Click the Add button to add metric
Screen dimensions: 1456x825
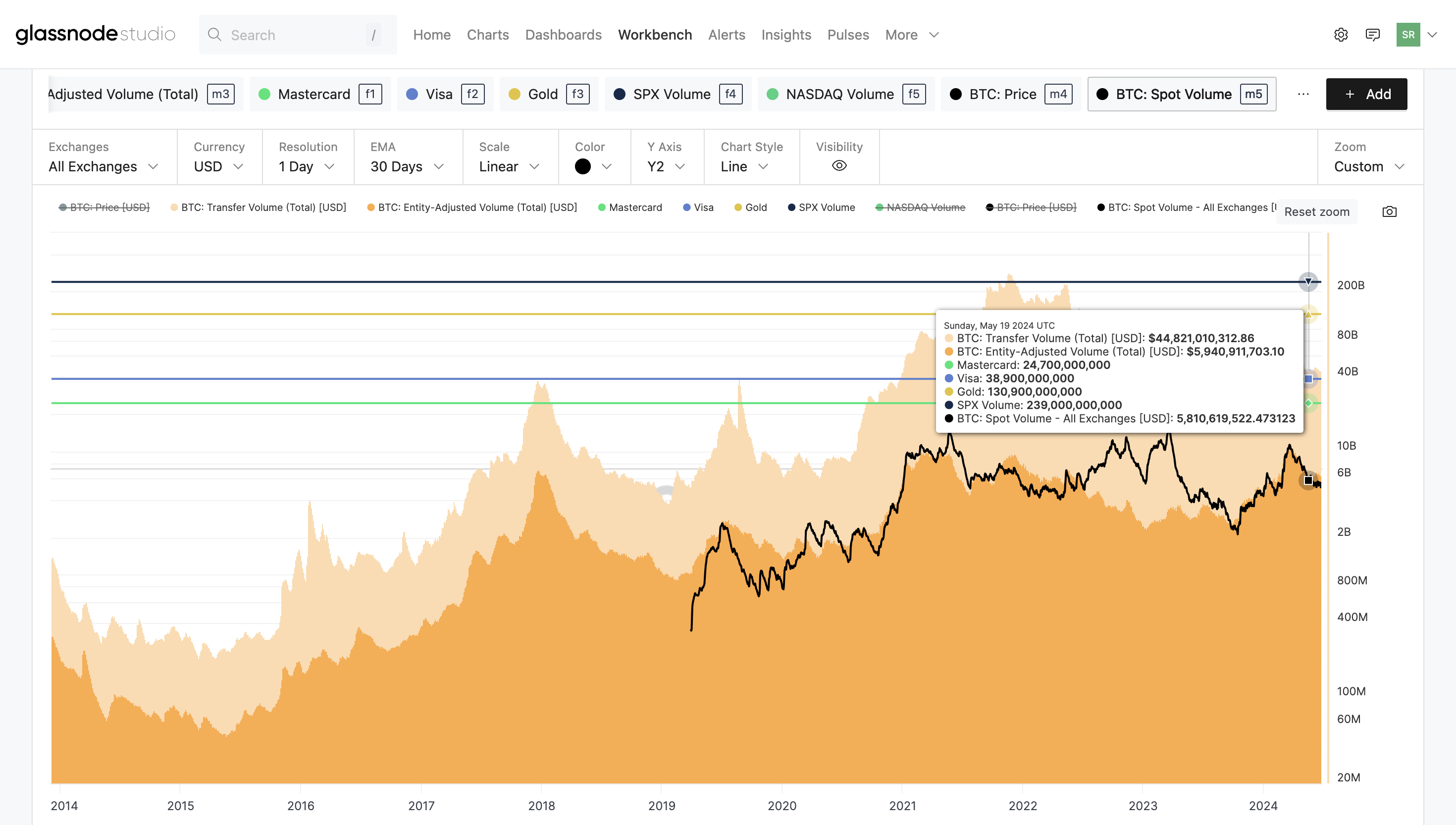tap(1368, 94)
